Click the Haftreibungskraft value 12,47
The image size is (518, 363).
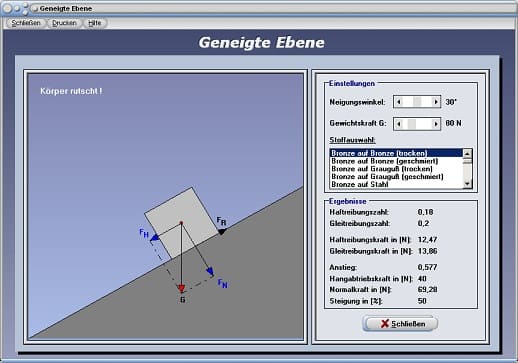pos(427,239)
